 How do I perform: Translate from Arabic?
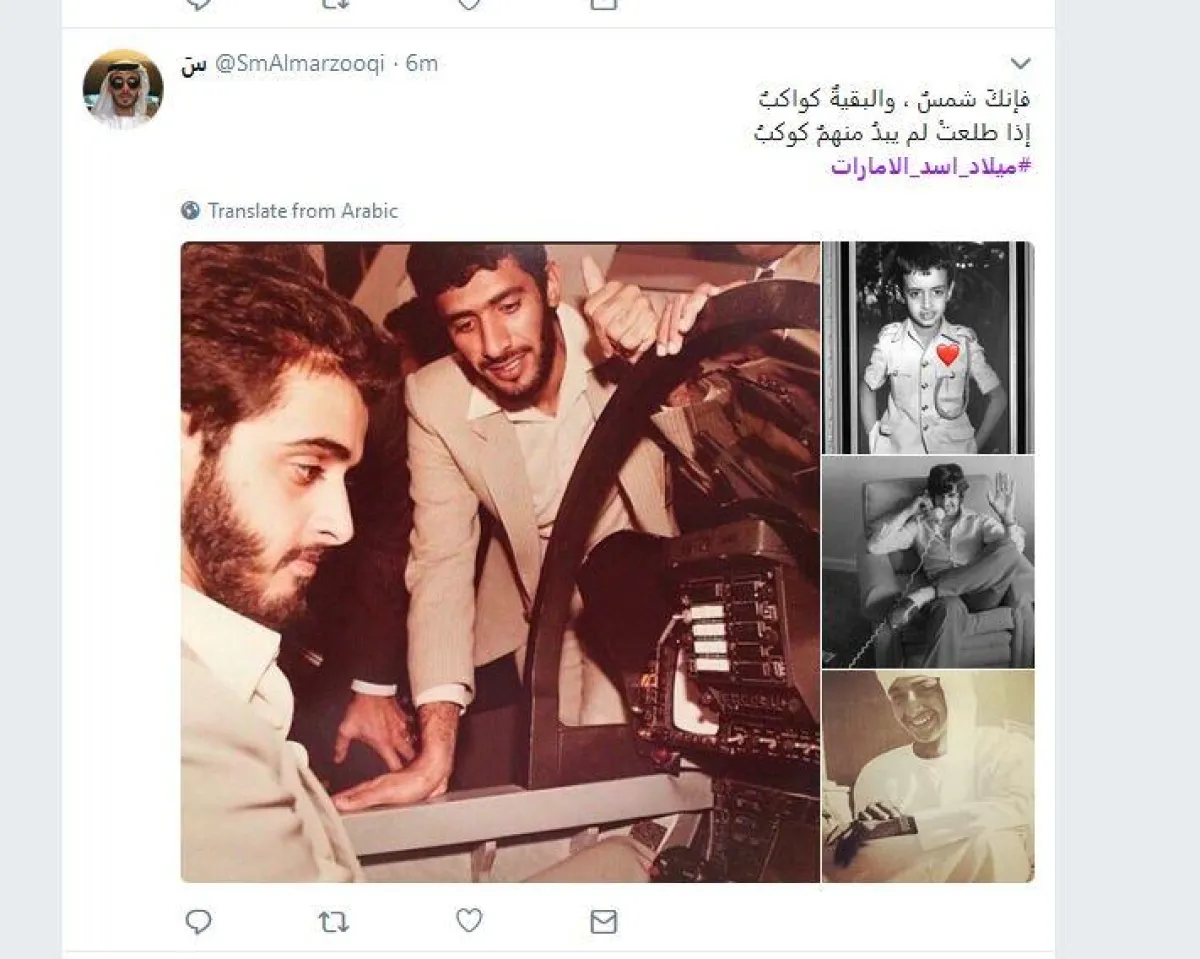303,211
